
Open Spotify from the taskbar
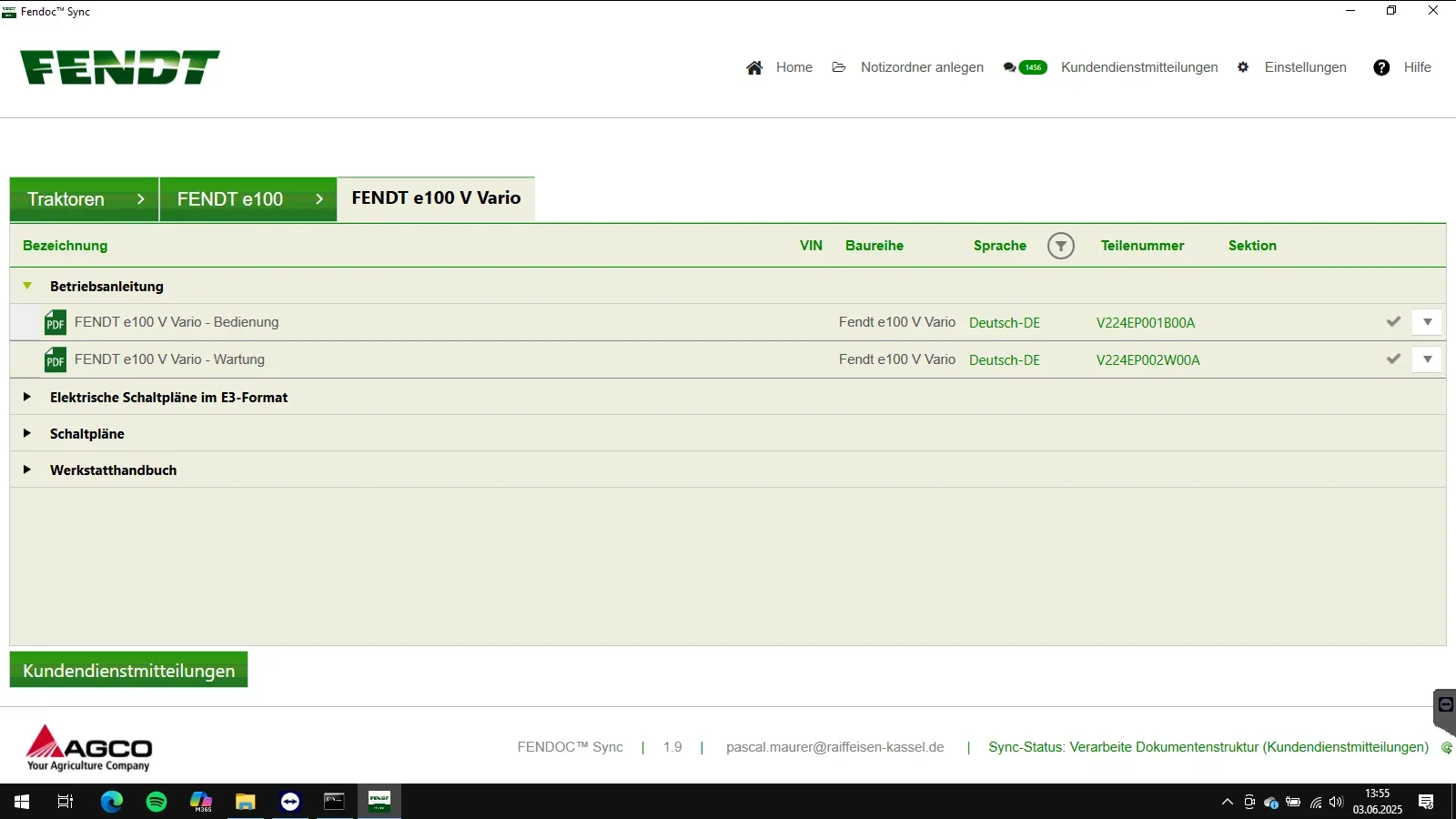point(157,802)
